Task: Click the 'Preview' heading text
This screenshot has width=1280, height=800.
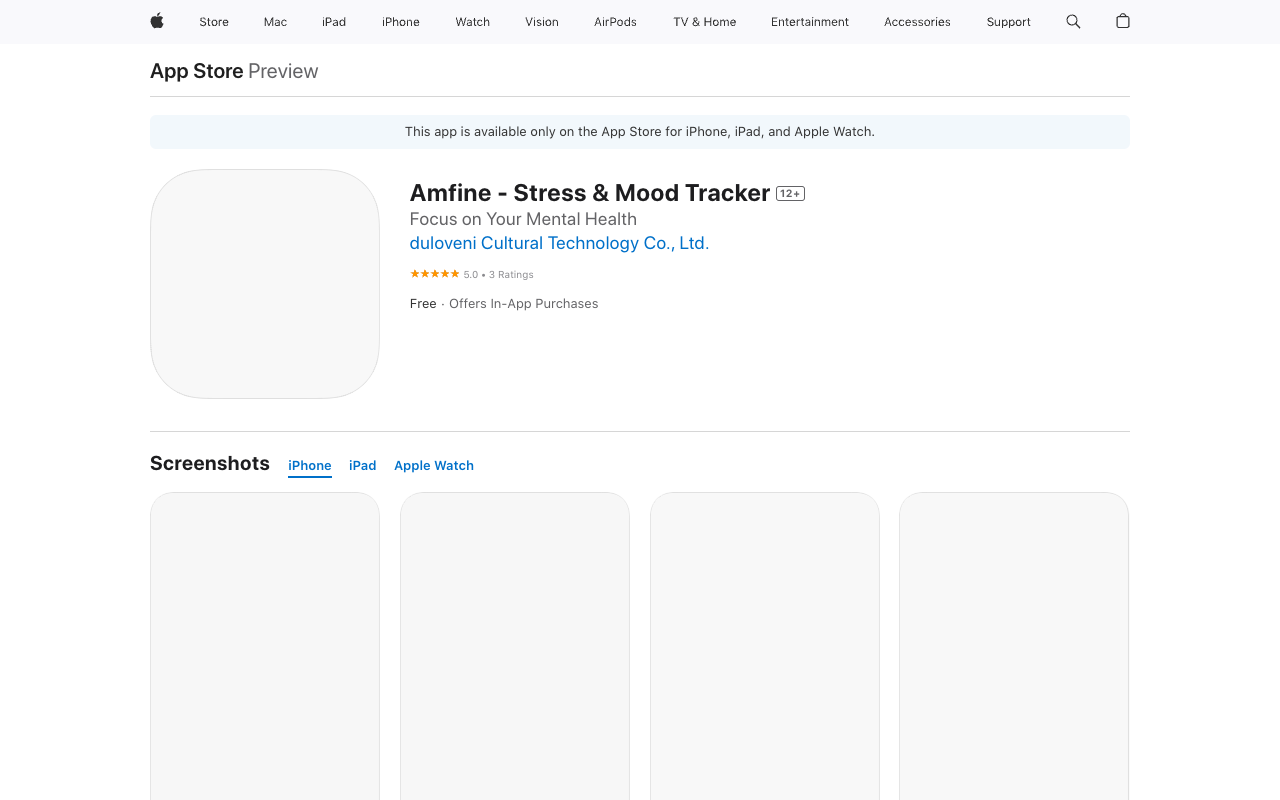Action: (x=283, y=71)
